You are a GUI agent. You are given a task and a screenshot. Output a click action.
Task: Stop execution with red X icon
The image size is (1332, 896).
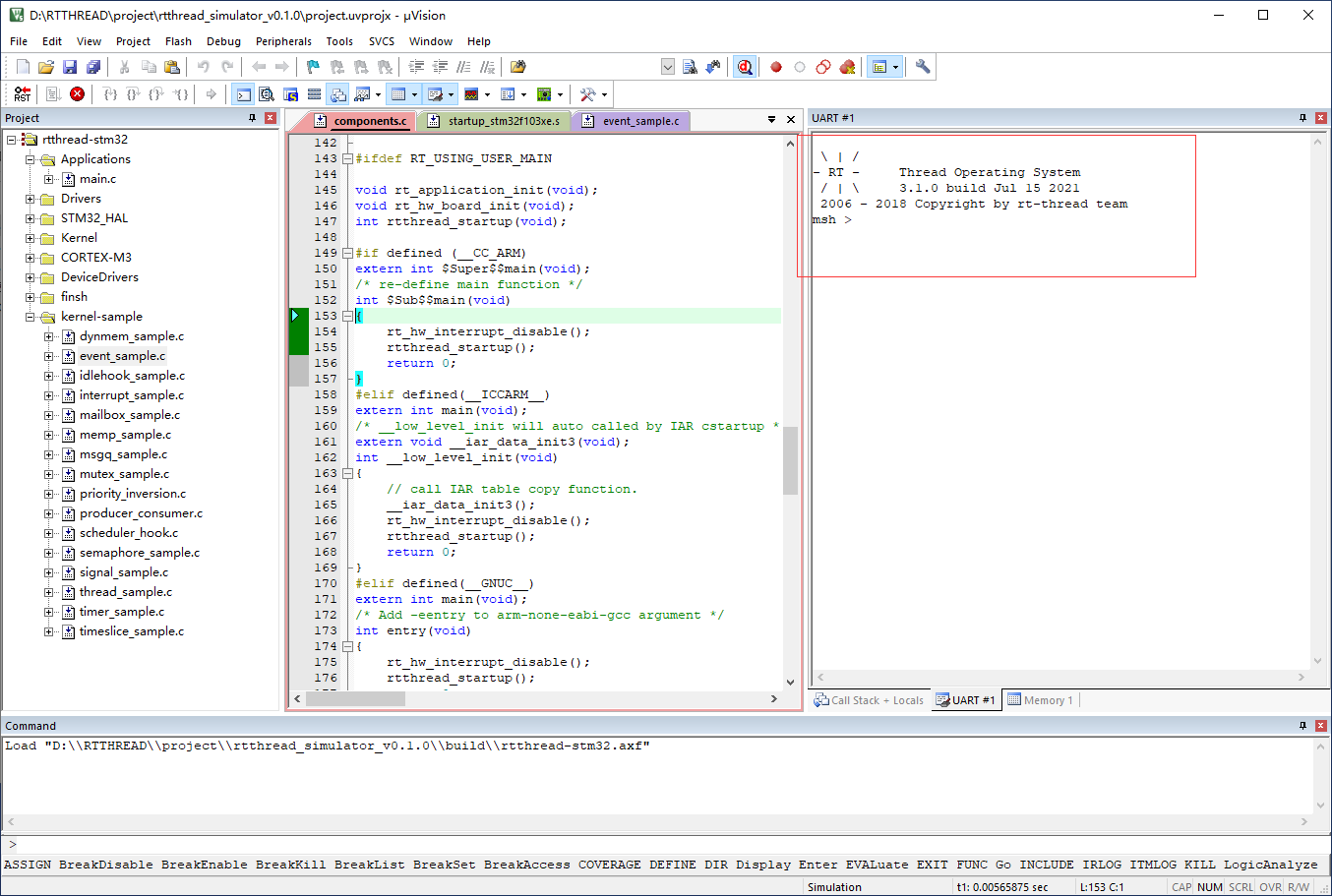click(x=78, y=94)
